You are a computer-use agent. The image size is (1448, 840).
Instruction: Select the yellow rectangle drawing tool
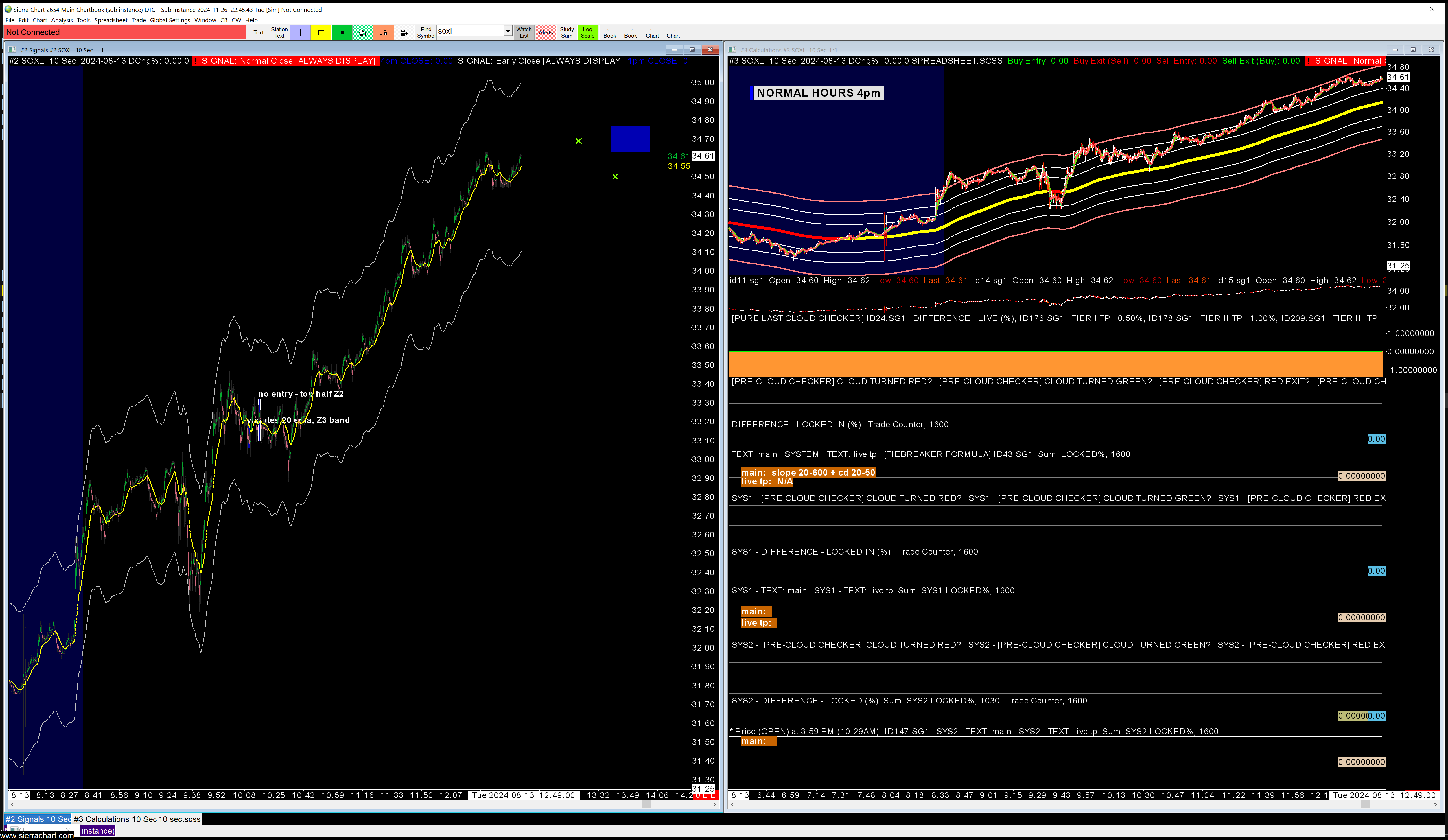coord(321,33)
